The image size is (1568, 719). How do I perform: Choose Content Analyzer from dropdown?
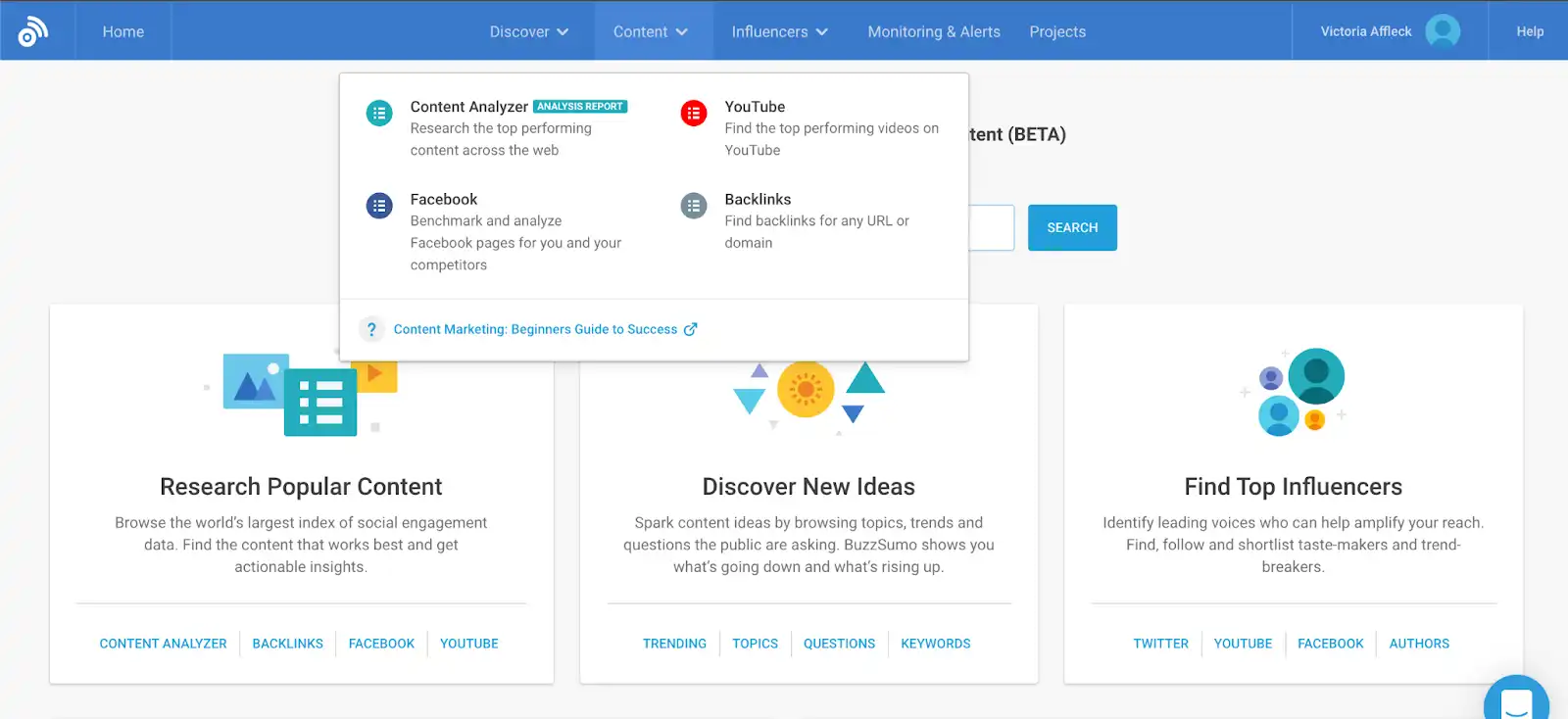point(469,106)
